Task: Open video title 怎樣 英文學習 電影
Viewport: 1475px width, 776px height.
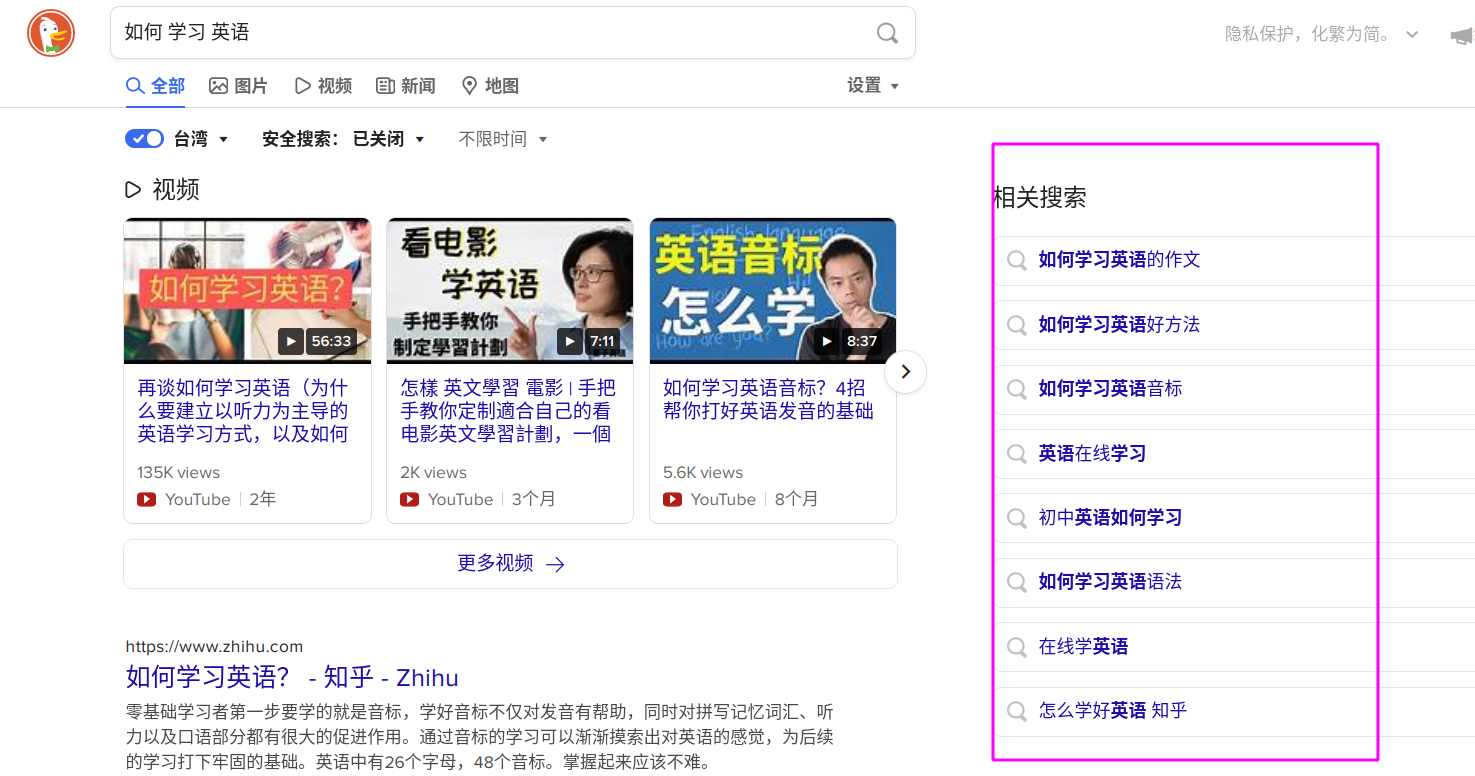Action: [508, 411]
